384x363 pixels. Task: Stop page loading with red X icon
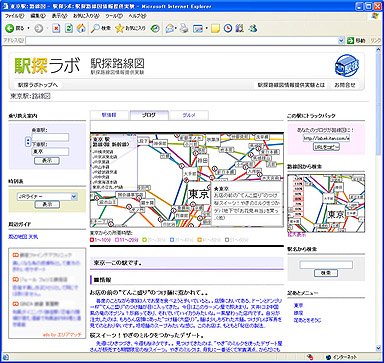pos(56,29)
